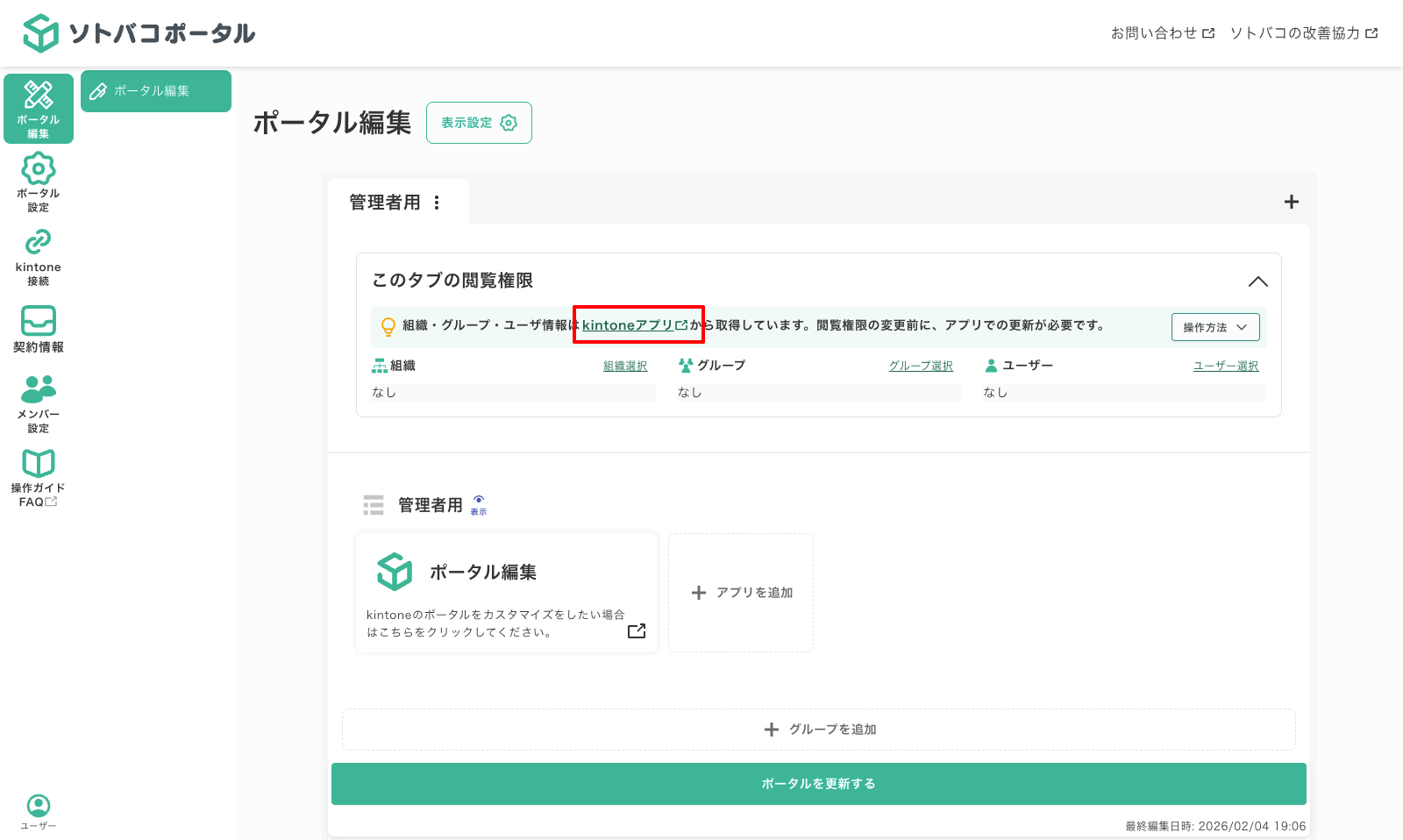
Task: Click the external link icon on ポータル編集 card
Action: (x=637, y=630)
